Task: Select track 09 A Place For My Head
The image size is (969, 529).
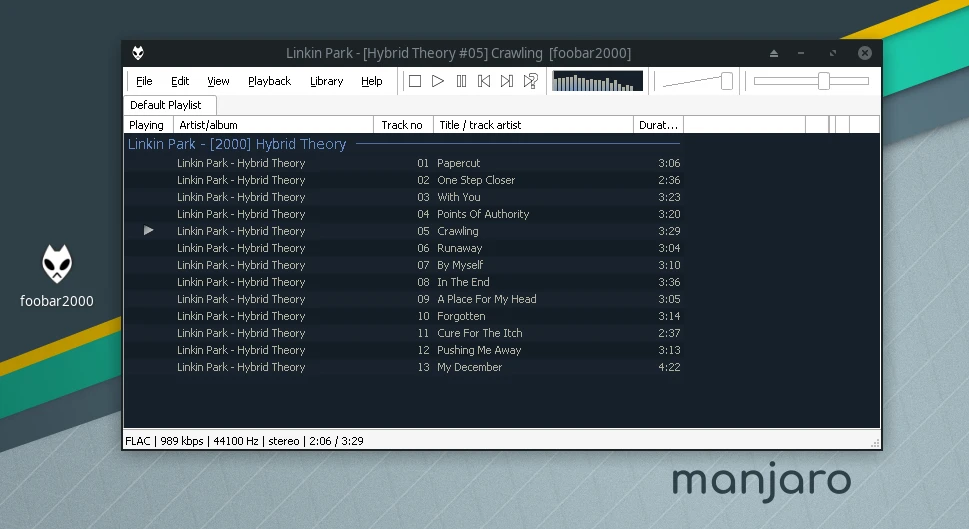Action: point(404,299)
